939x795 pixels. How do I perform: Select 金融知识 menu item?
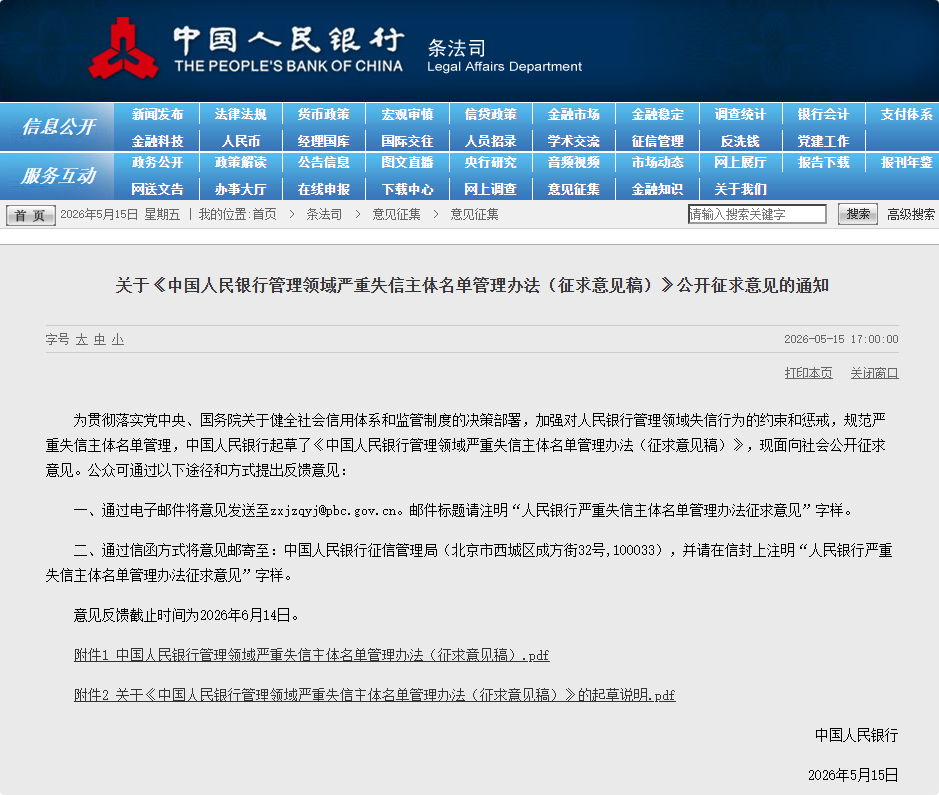(658, 189)
